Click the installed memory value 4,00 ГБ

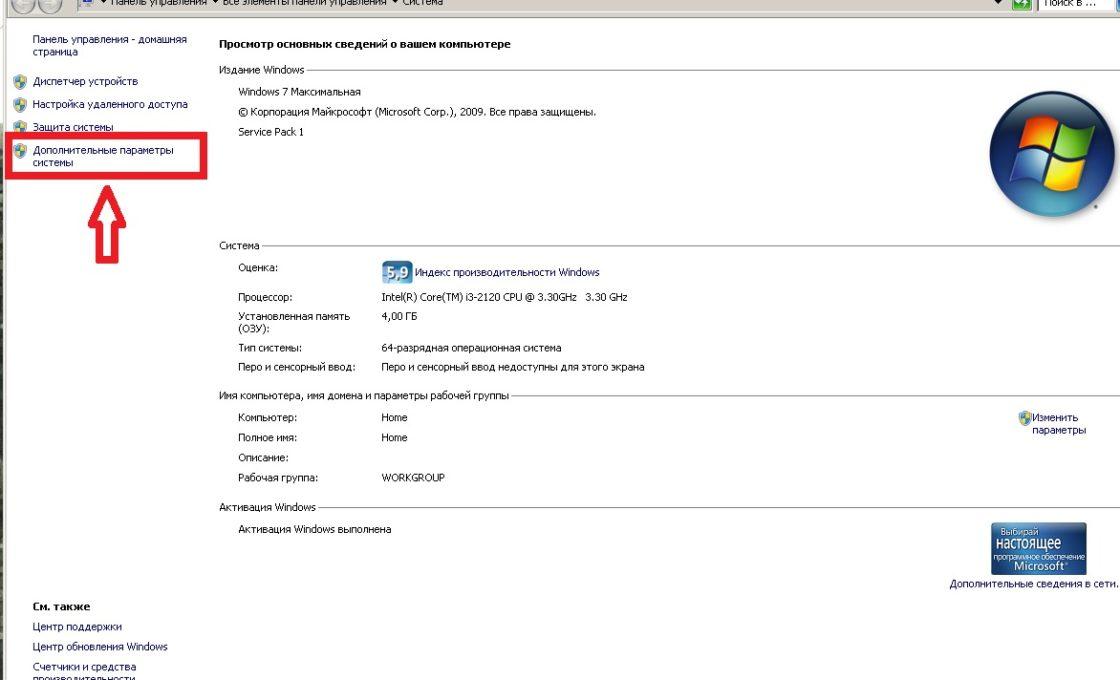coord(399,316)
